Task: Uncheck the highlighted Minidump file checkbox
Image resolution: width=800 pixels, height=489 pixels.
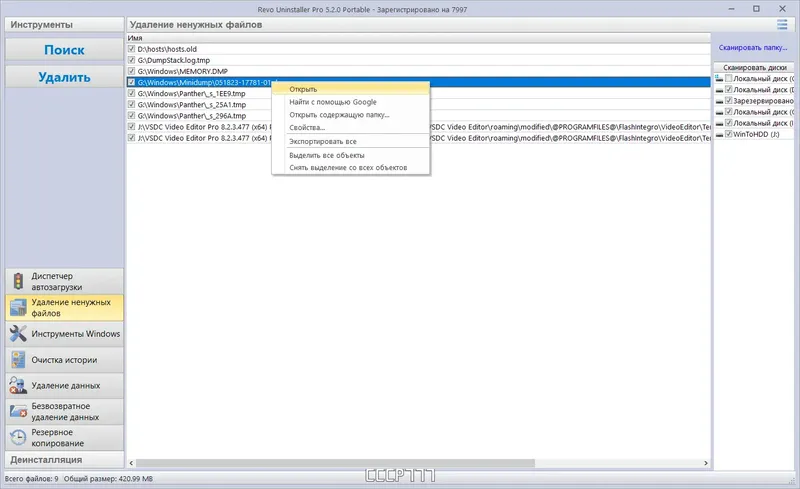Action: [x=131, y=82]
